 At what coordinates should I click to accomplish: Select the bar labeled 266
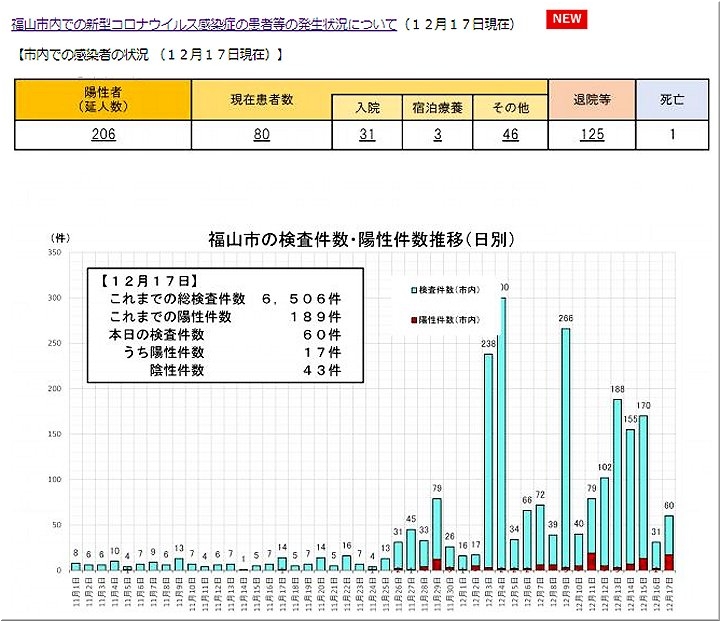pyautogui.click(x=566, y=450)
